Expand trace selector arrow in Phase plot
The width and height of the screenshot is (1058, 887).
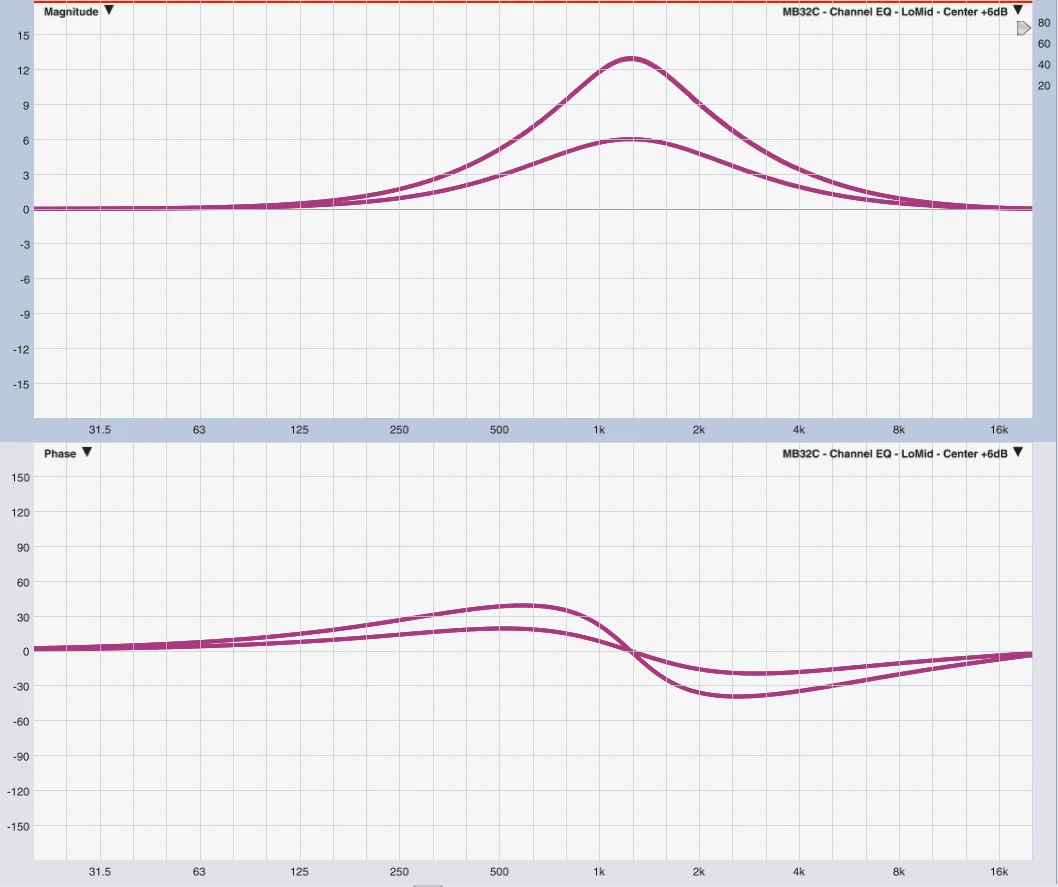point(1018,453)
